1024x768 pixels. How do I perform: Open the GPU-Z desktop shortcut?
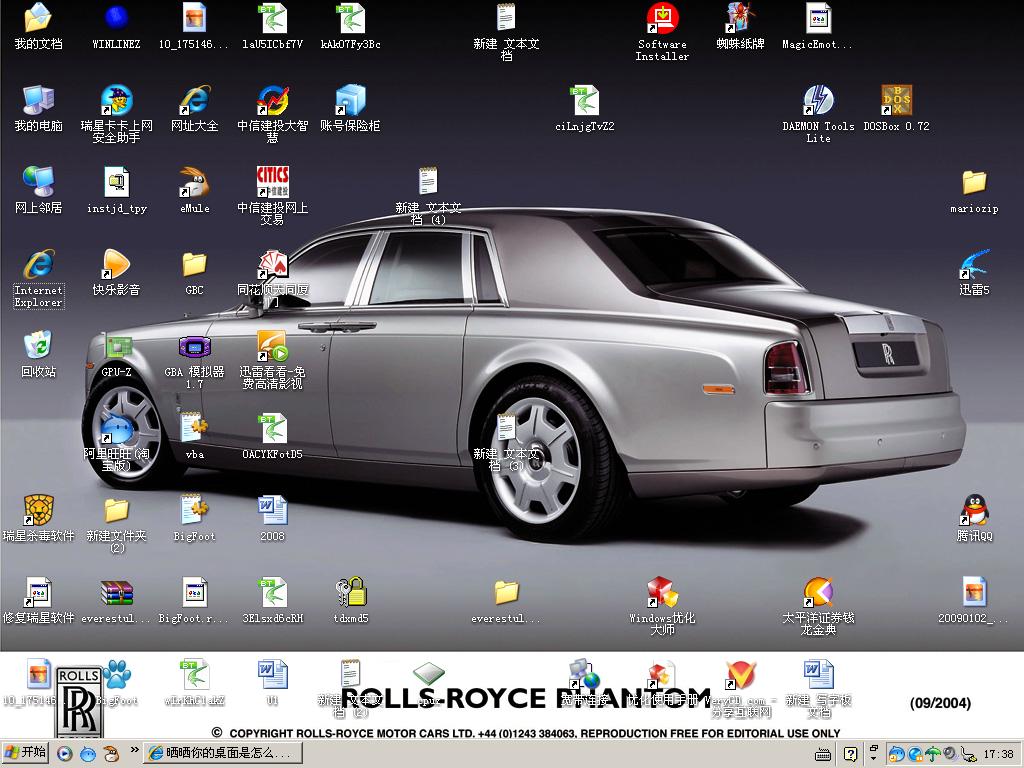coord(117,348)
